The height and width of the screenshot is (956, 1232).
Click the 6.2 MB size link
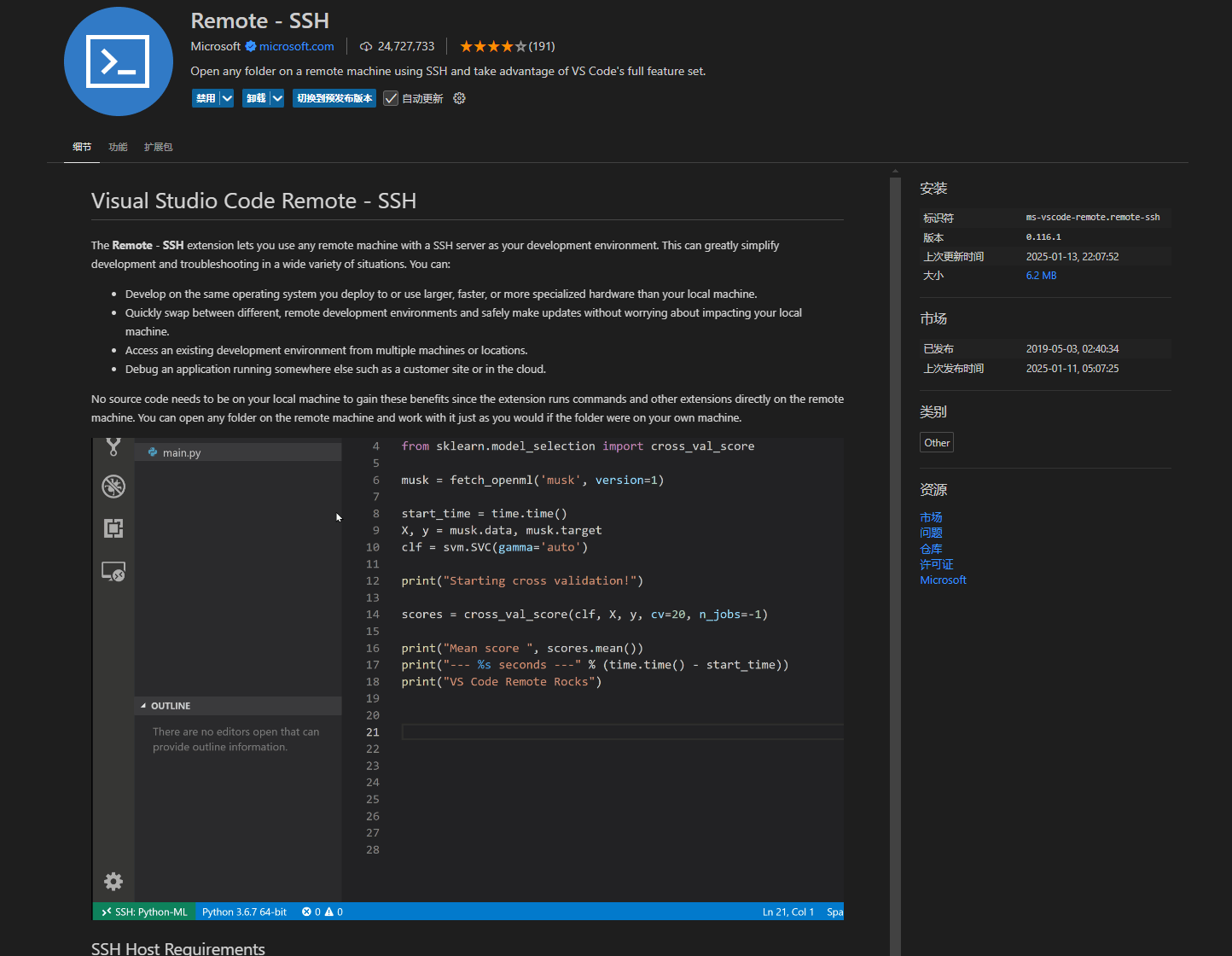coord(1041,276)
